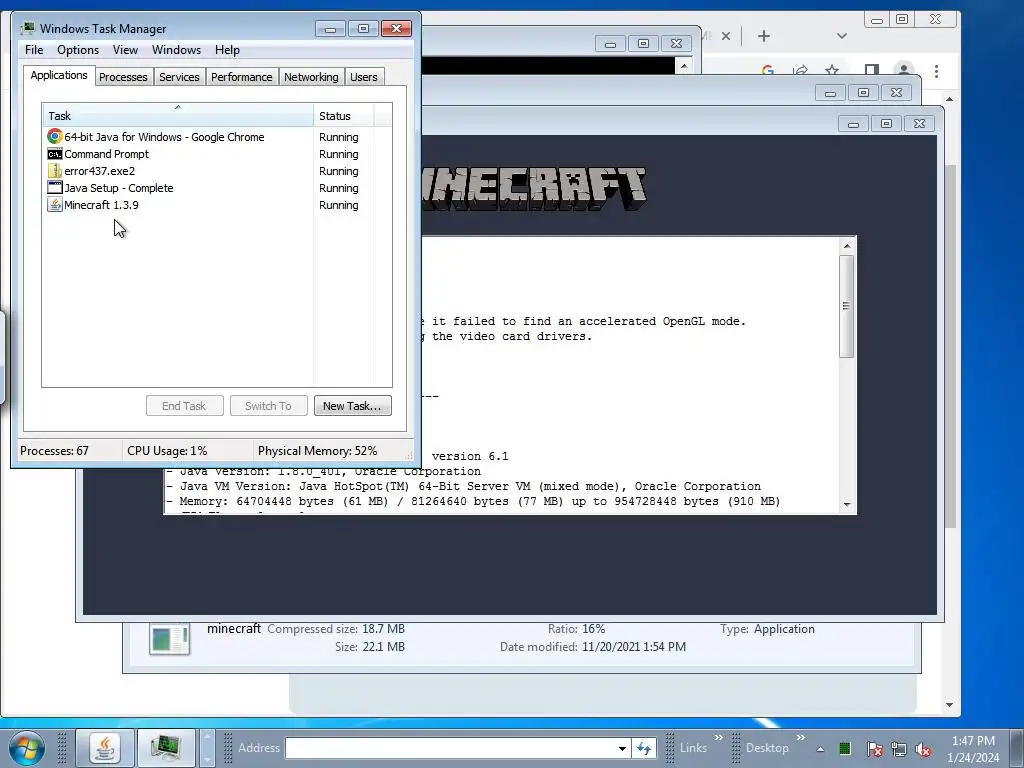
Task: Click the crash report scrollbar thumb
Action: point(846,306)
